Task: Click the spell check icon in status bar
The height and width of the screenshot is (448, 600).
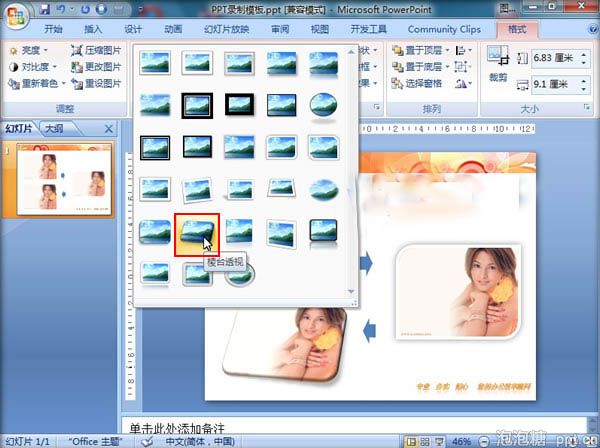Action: coord(147,441)
